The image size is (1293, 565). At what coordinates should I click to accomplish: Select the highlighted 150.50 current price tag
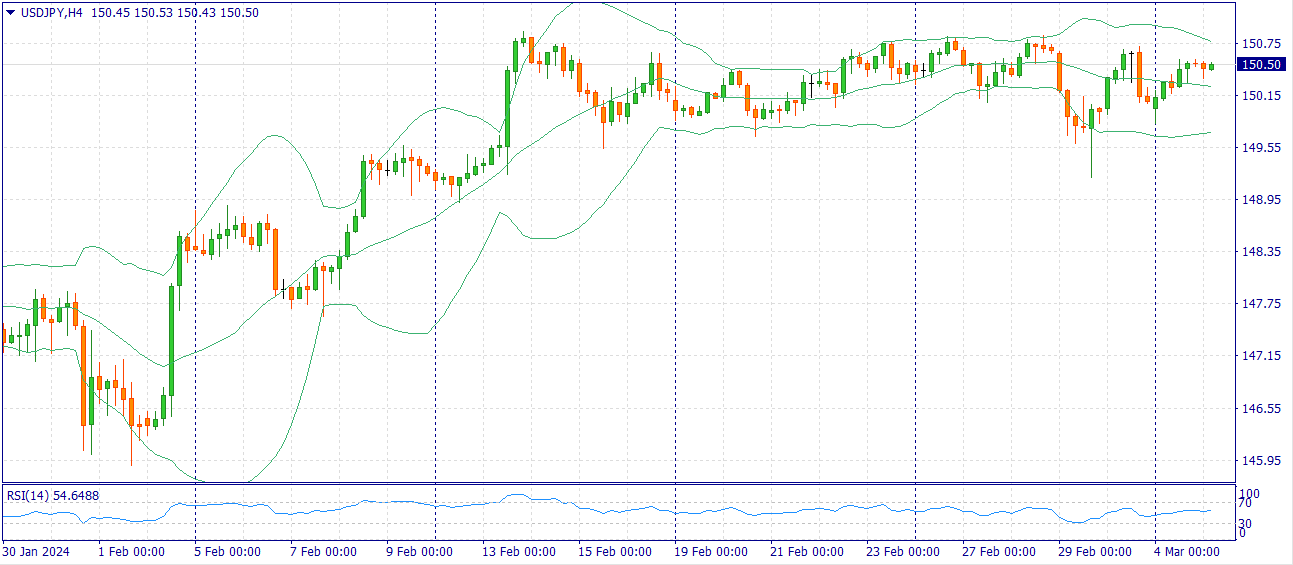(1259, 65)
